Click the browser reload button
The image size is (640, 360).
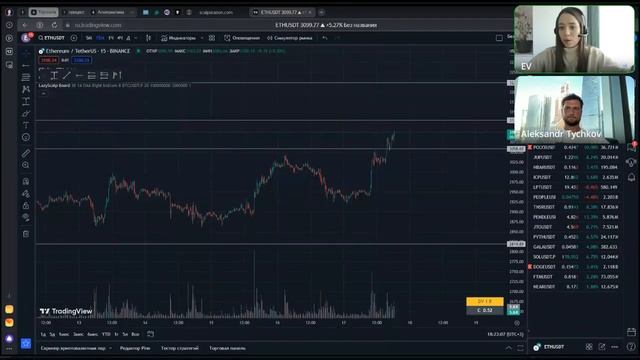(54, 25)
